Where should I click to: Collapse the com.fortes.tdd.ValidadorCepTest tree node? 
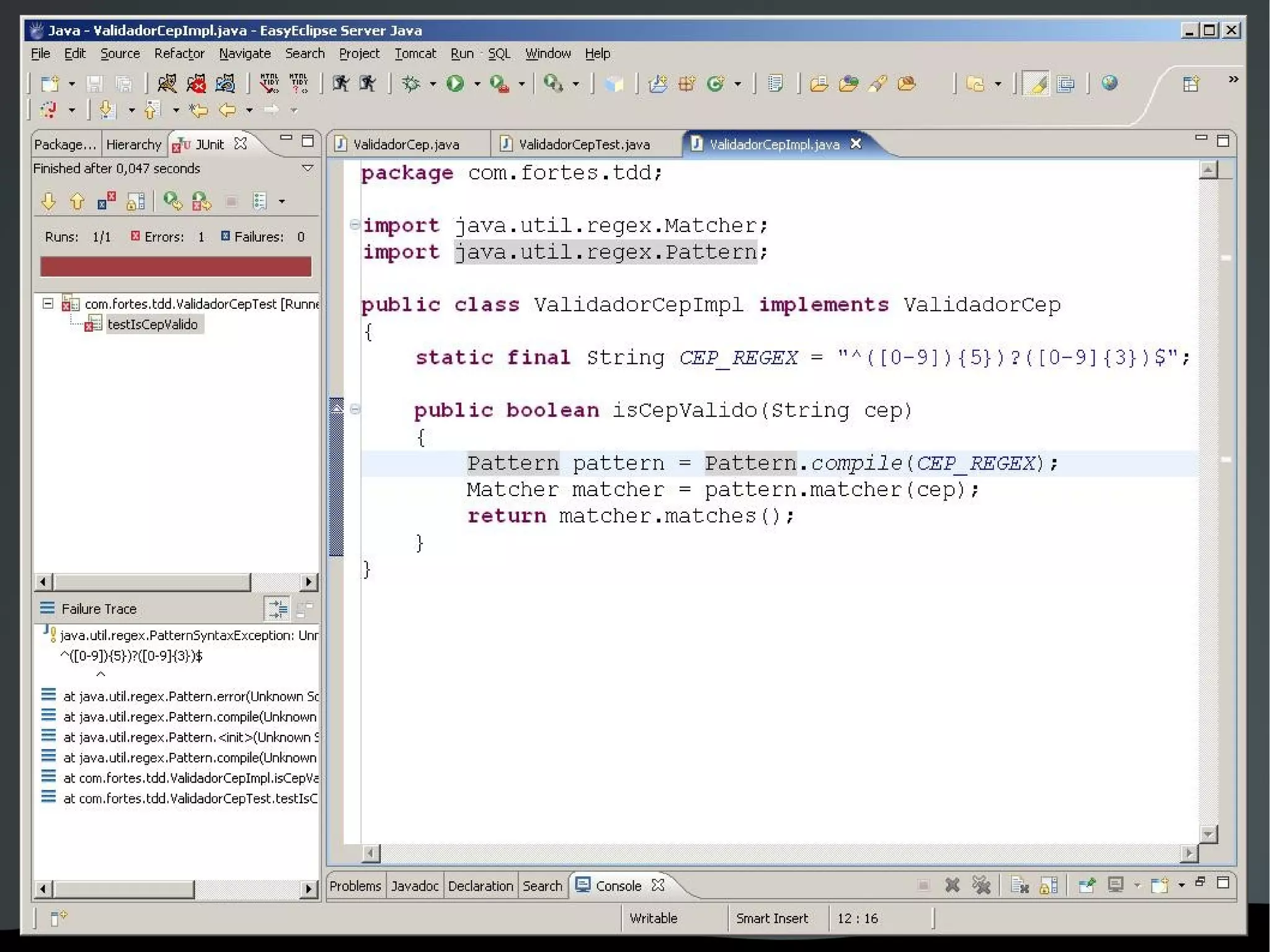point(48,303)
